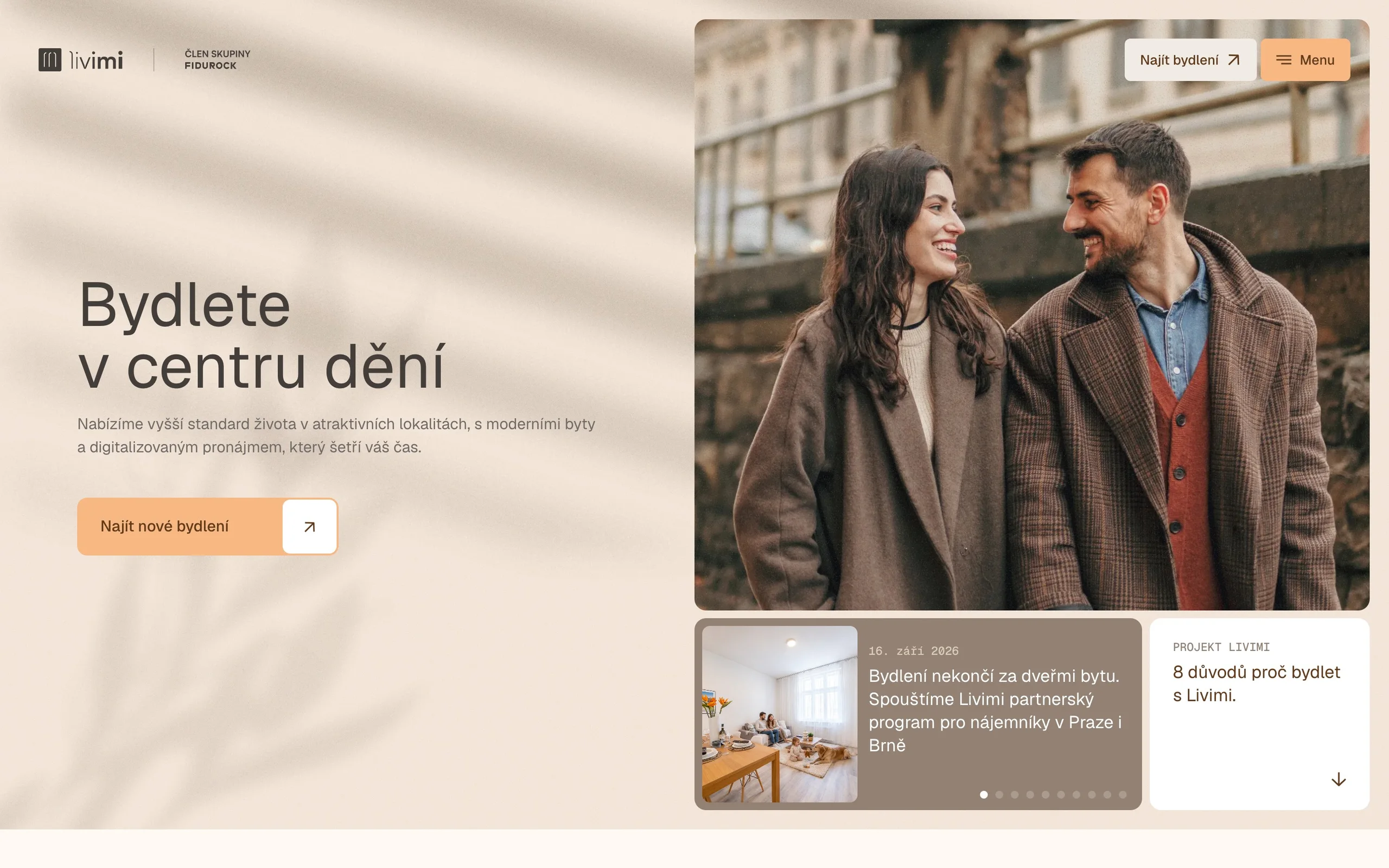Click the Najít bydlení header button

(x=1190, y=60)
